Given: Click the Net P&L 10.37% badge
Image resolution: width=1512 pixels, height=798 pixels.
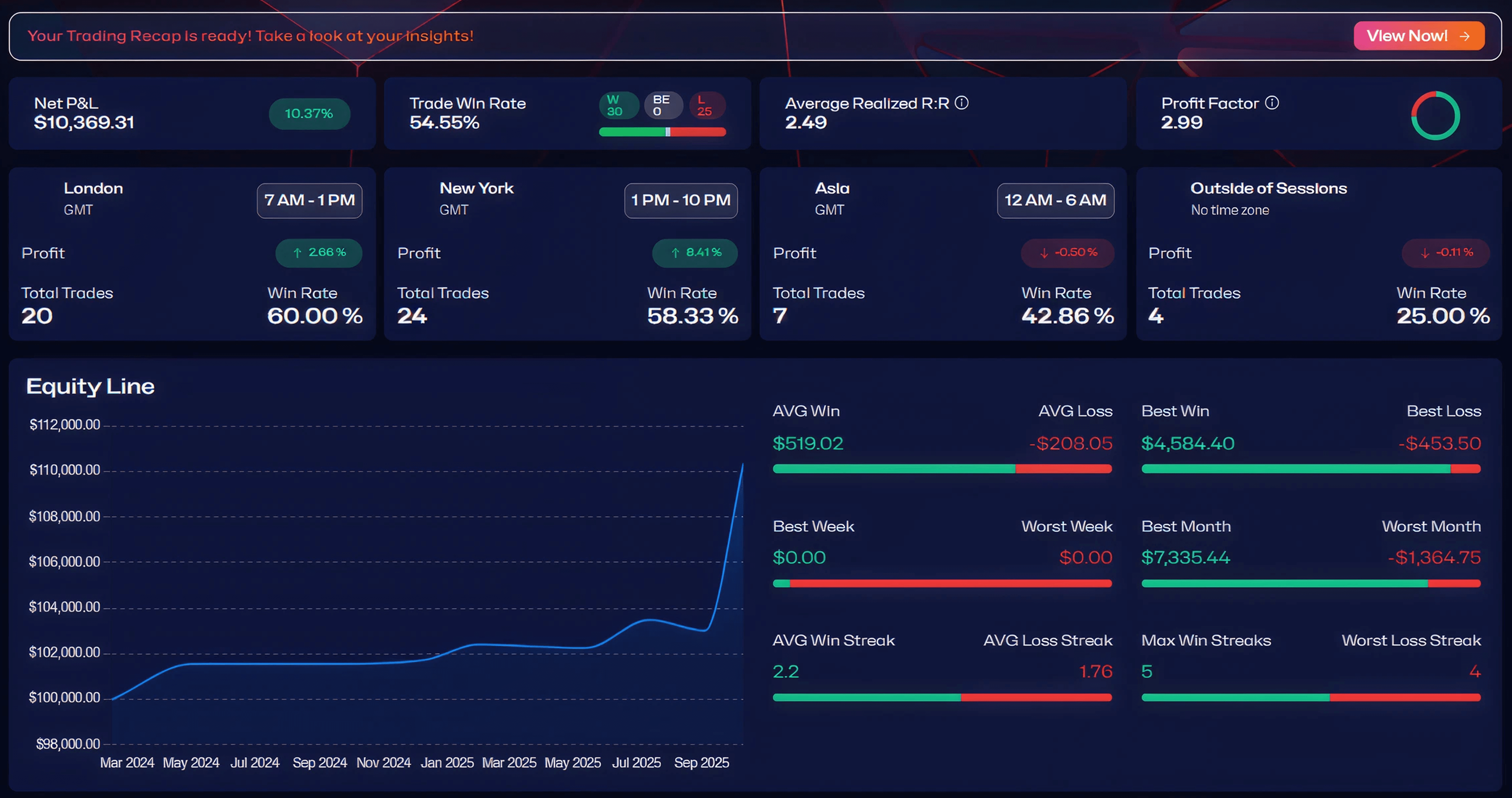Looking at the screenshot, I should tap(309, 113).
